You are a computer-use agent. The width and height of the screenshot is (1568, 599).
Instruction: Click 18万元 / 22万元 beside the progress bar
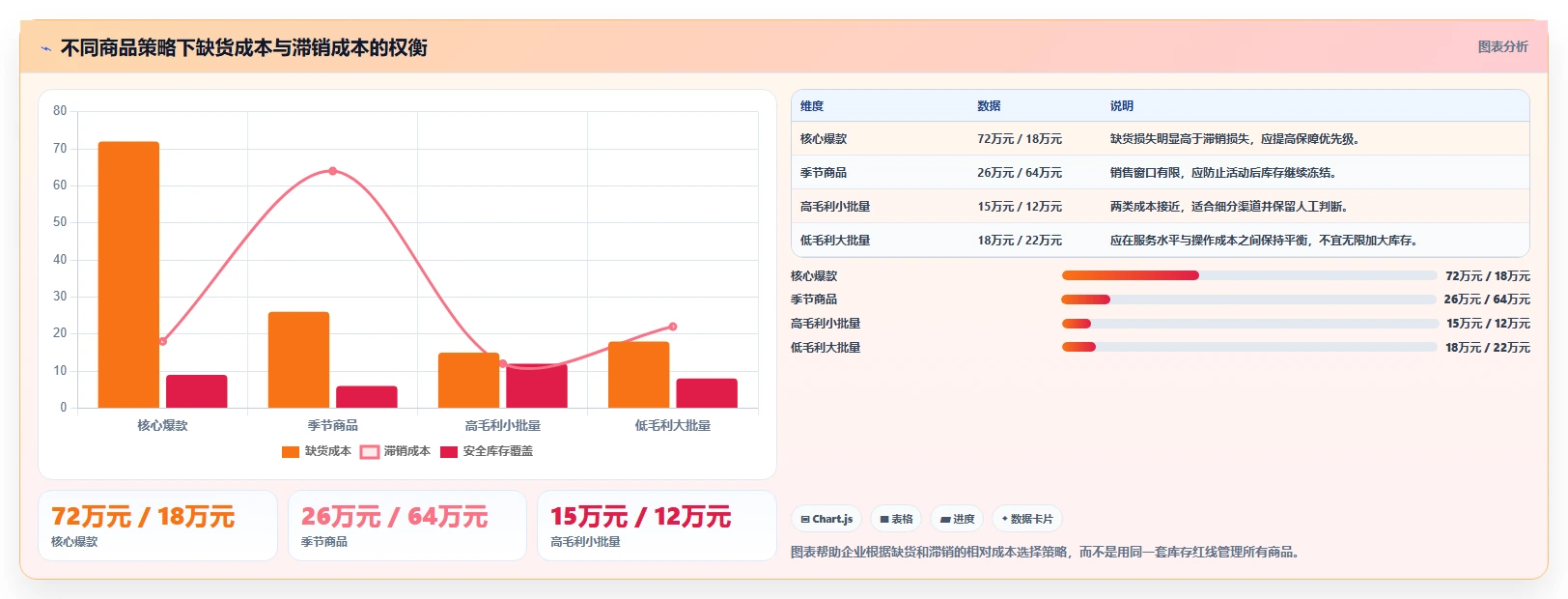pyautogui.click(x=1488, y=348)
